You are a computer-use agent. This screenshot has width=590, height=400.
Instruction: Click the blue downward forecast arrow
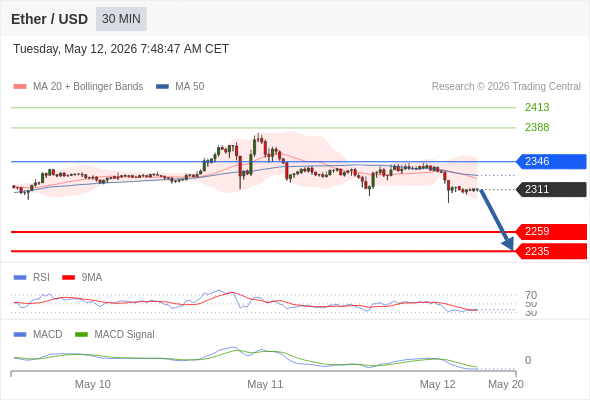point(497,219)
